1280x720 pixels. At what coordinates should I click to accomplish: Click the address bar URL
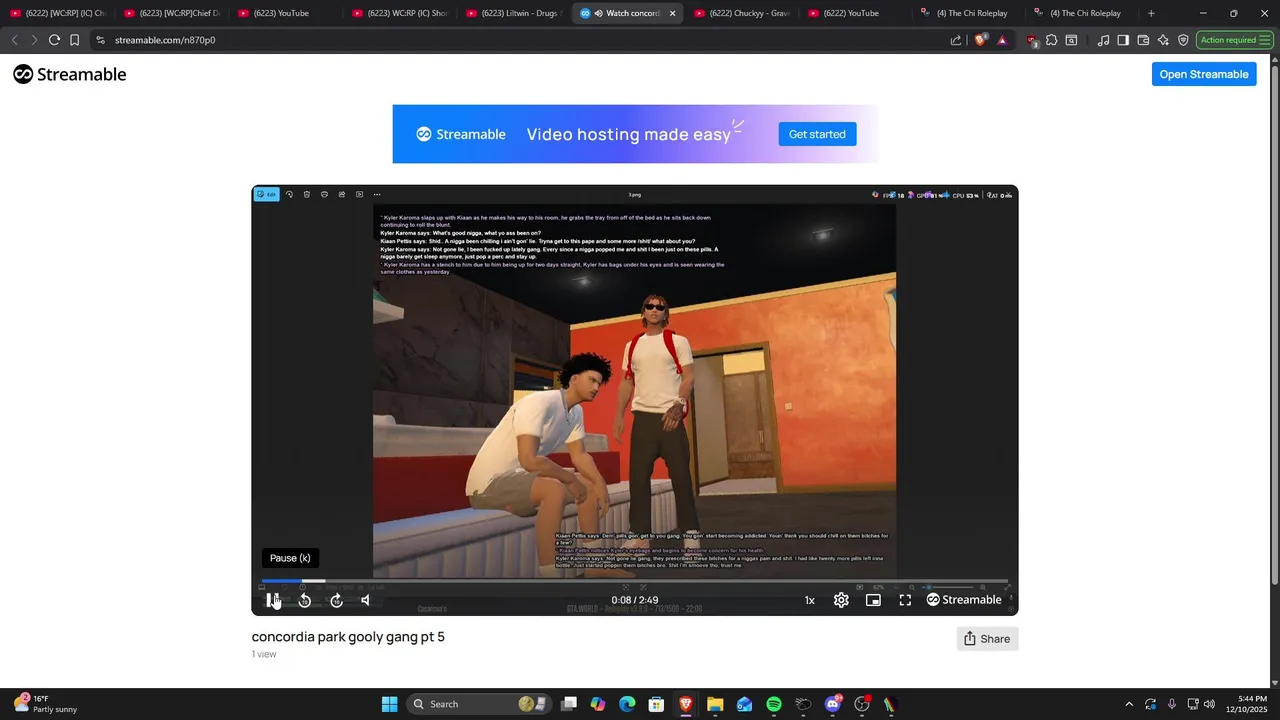click(165, 40)
